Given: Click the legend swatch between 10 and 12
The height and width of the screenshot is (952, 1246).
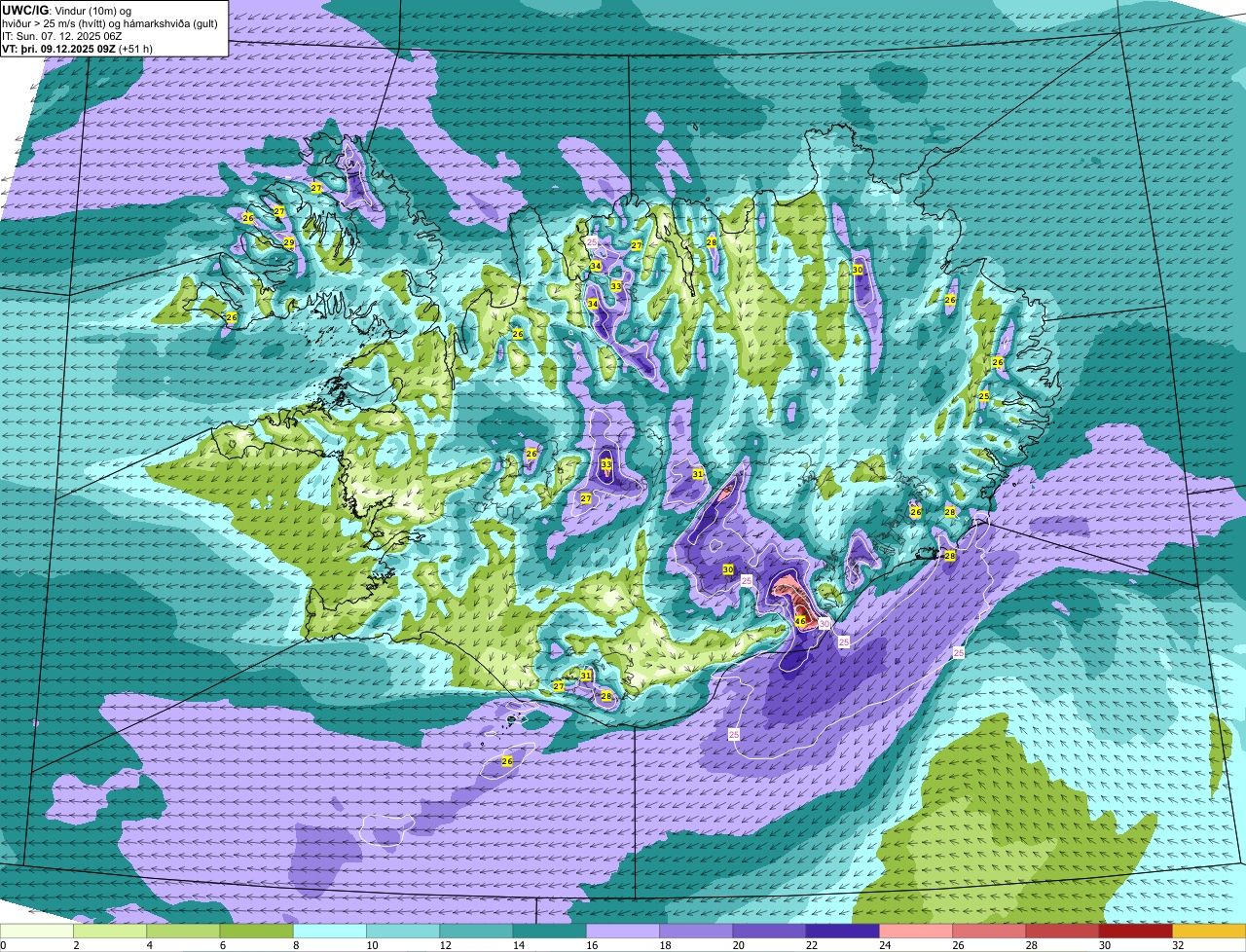Looking at the screenshot, I should click(404, 932).
